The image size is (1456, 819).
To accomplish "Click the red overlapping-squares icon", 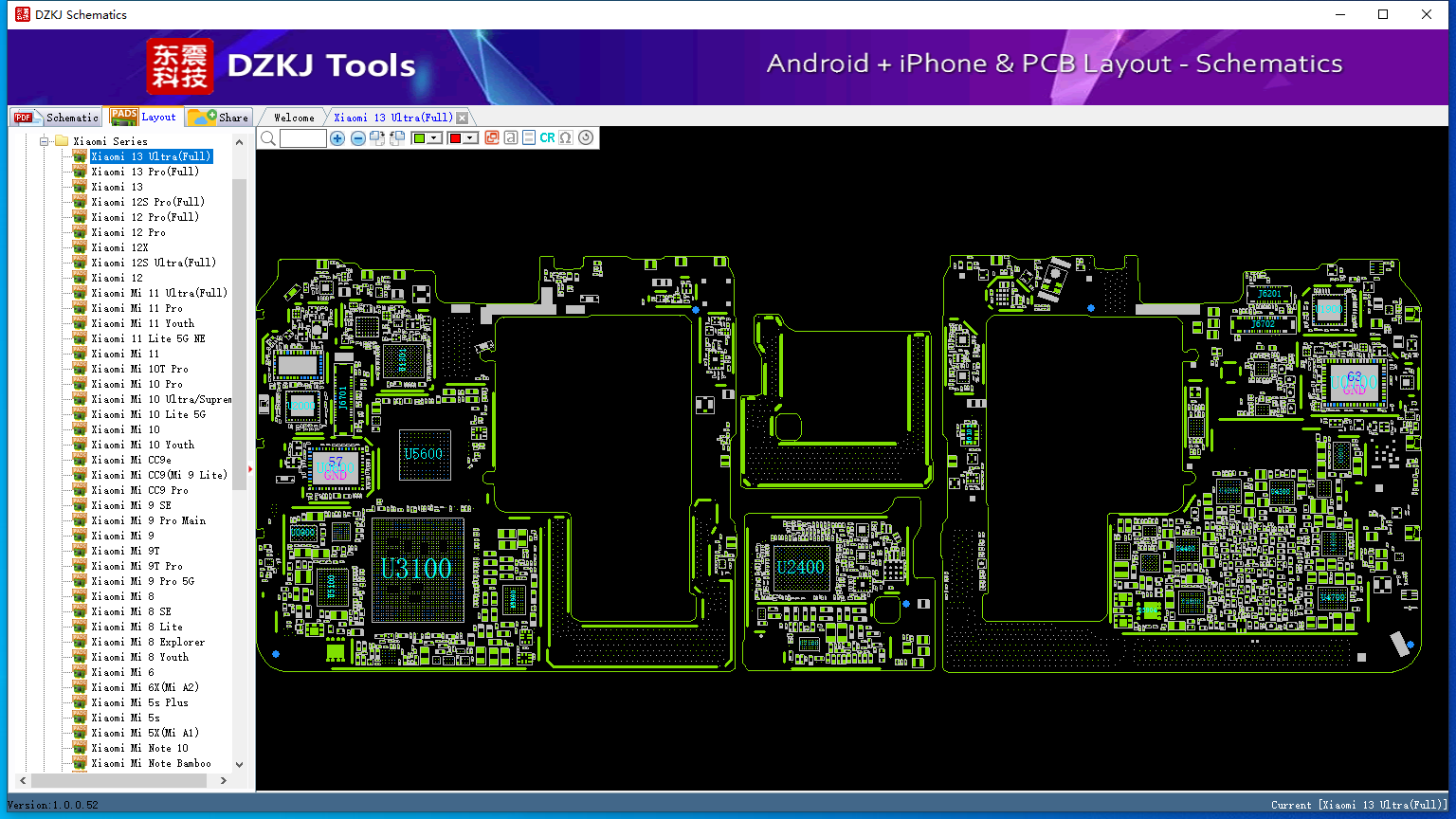I will [x=492, y=138].
